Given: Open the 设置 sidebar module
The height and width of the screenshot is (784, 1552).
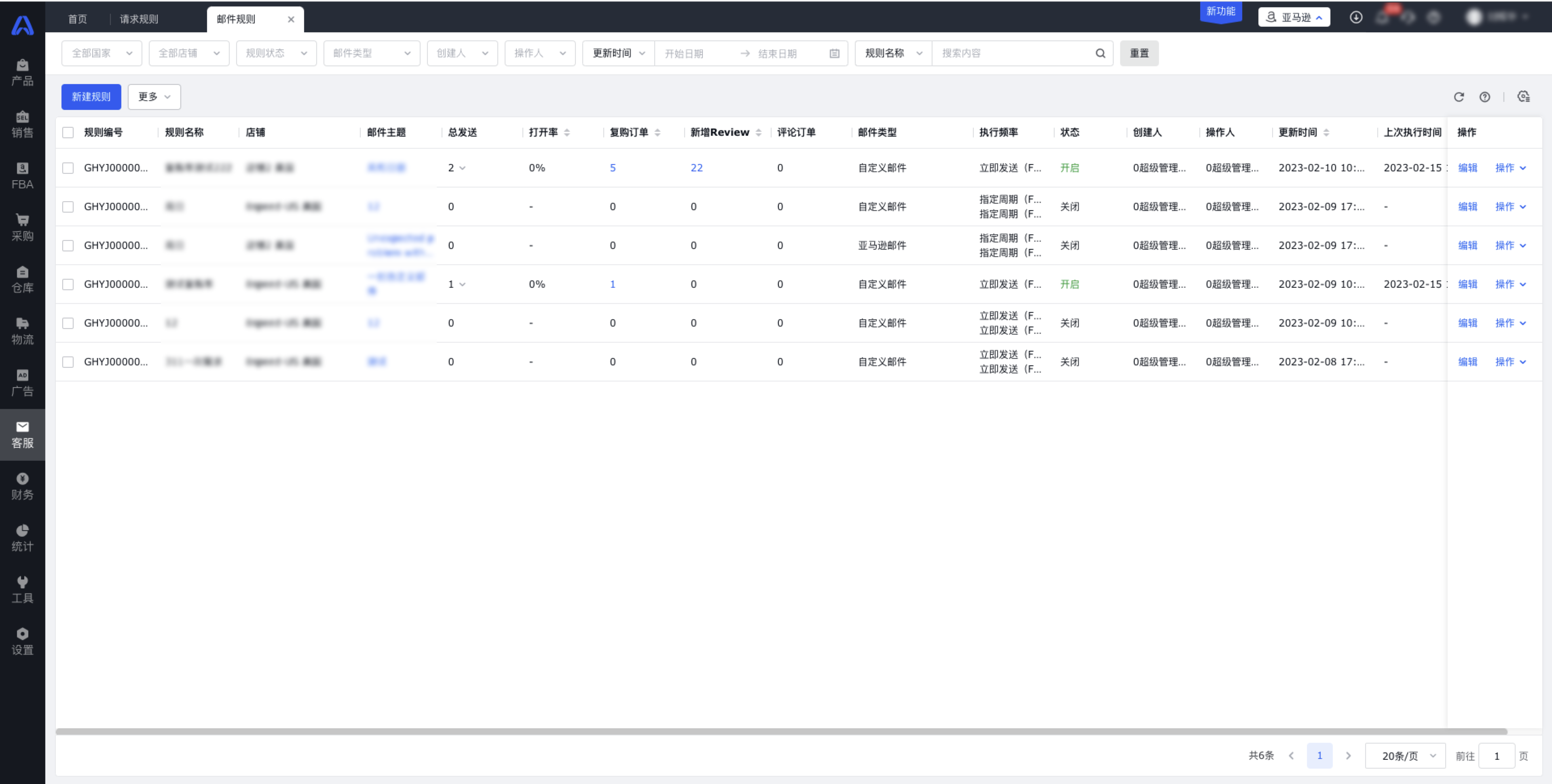Looking at the screenshot, I should pos(22,642).
